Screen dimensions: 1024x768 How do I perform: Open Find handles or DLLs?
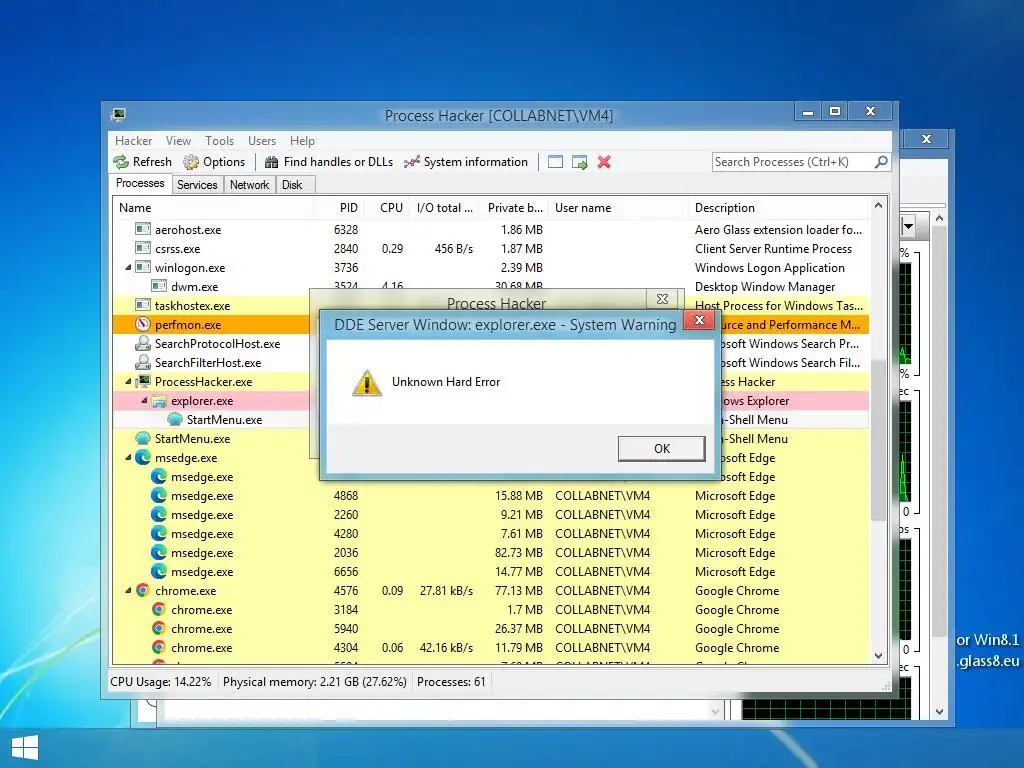328,162
